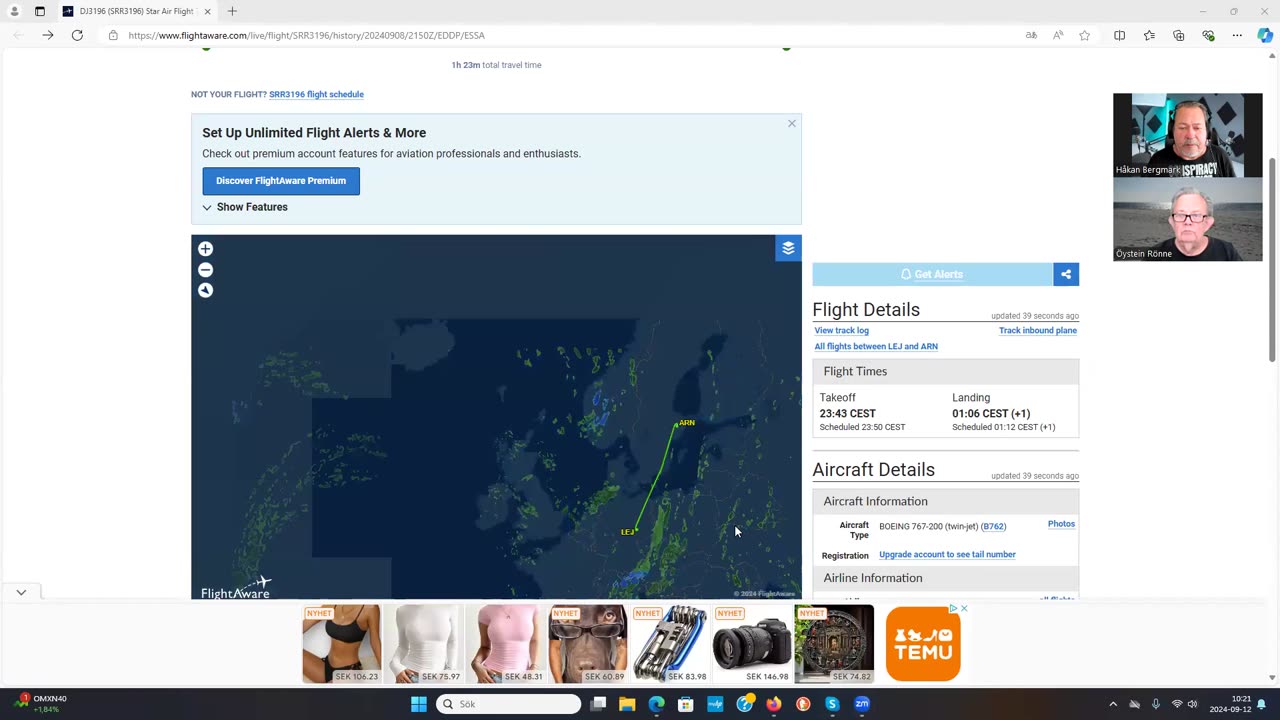
Task: Open the Zoom app from the taskbar
Action: (x=862, y=704)
